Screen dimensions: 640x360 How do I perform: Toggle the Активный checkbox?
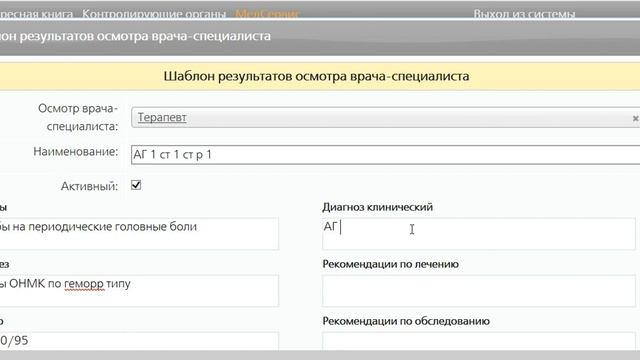tap(136, 185)
